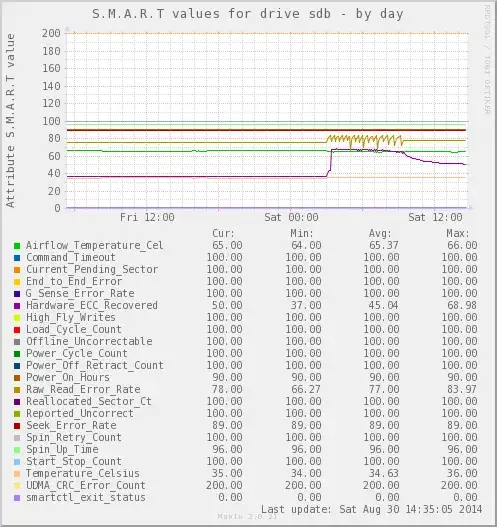This screenshot has height=527, width=497.
Task: Click the Min: column header
Action: click(302, 234)
